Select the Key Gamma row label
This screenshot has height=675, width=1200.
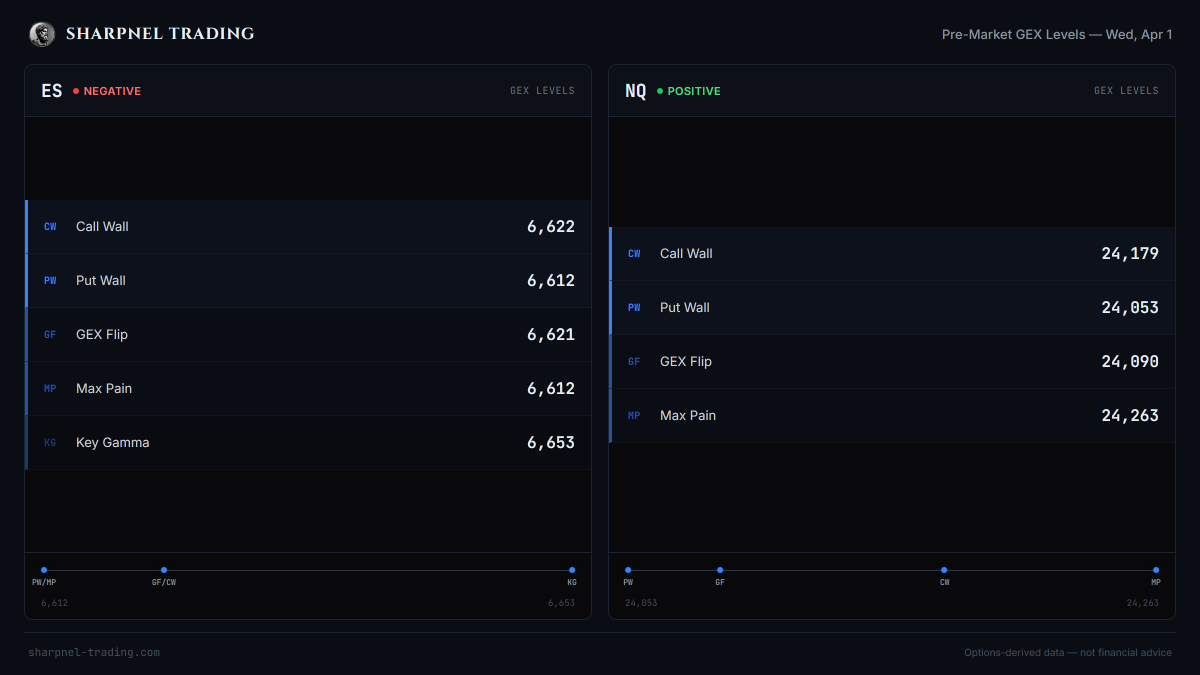pyautogui.click(x=113, y=443)
